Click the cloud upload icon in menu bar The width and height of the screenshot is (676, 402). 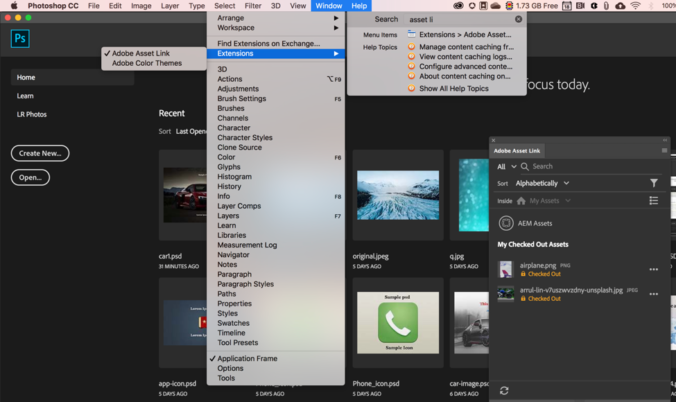pyautogui.click(x=620, y=6)
